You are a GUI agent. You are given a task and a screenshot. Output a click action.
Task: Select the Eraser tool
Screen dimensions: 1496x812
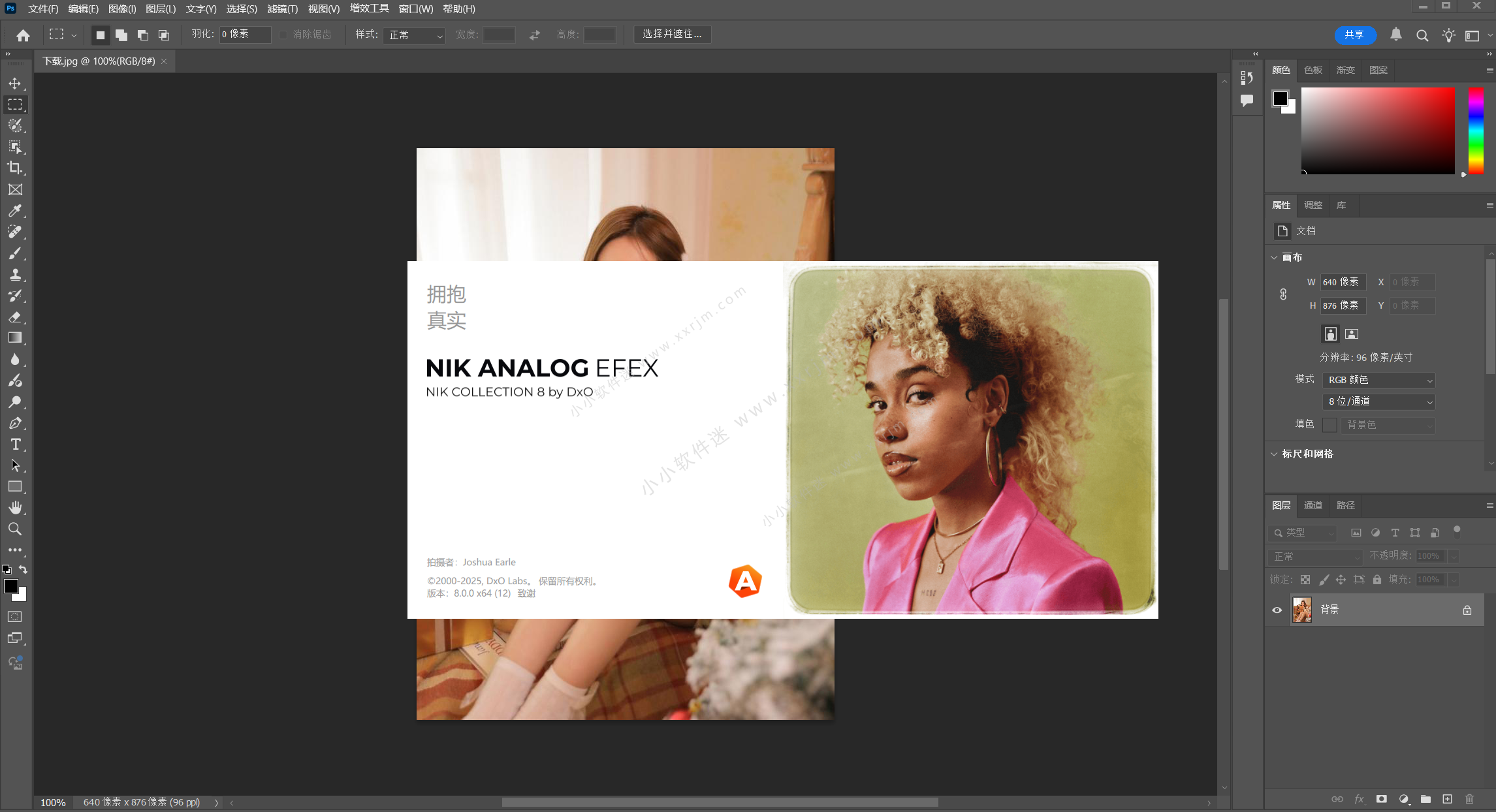(15, 317)
